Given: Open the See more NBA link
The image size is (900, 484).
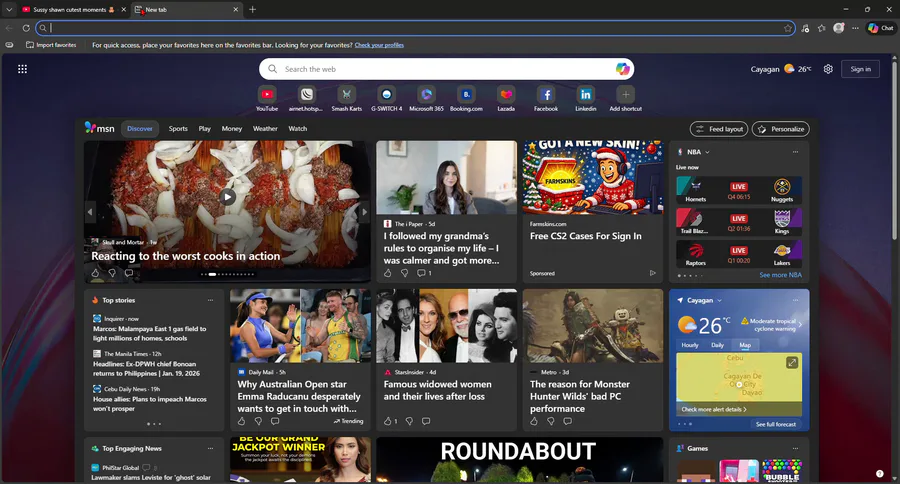Looking at the screenshot, I should point(781,275).
